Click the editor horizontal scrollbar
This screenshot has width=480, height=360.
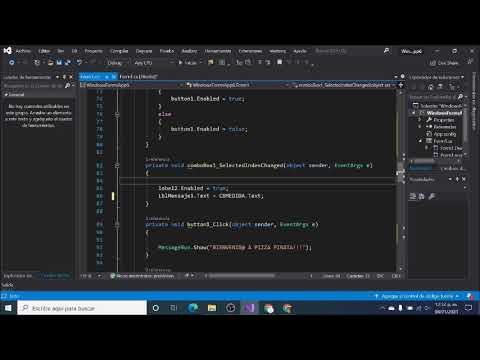pos(257,276)
